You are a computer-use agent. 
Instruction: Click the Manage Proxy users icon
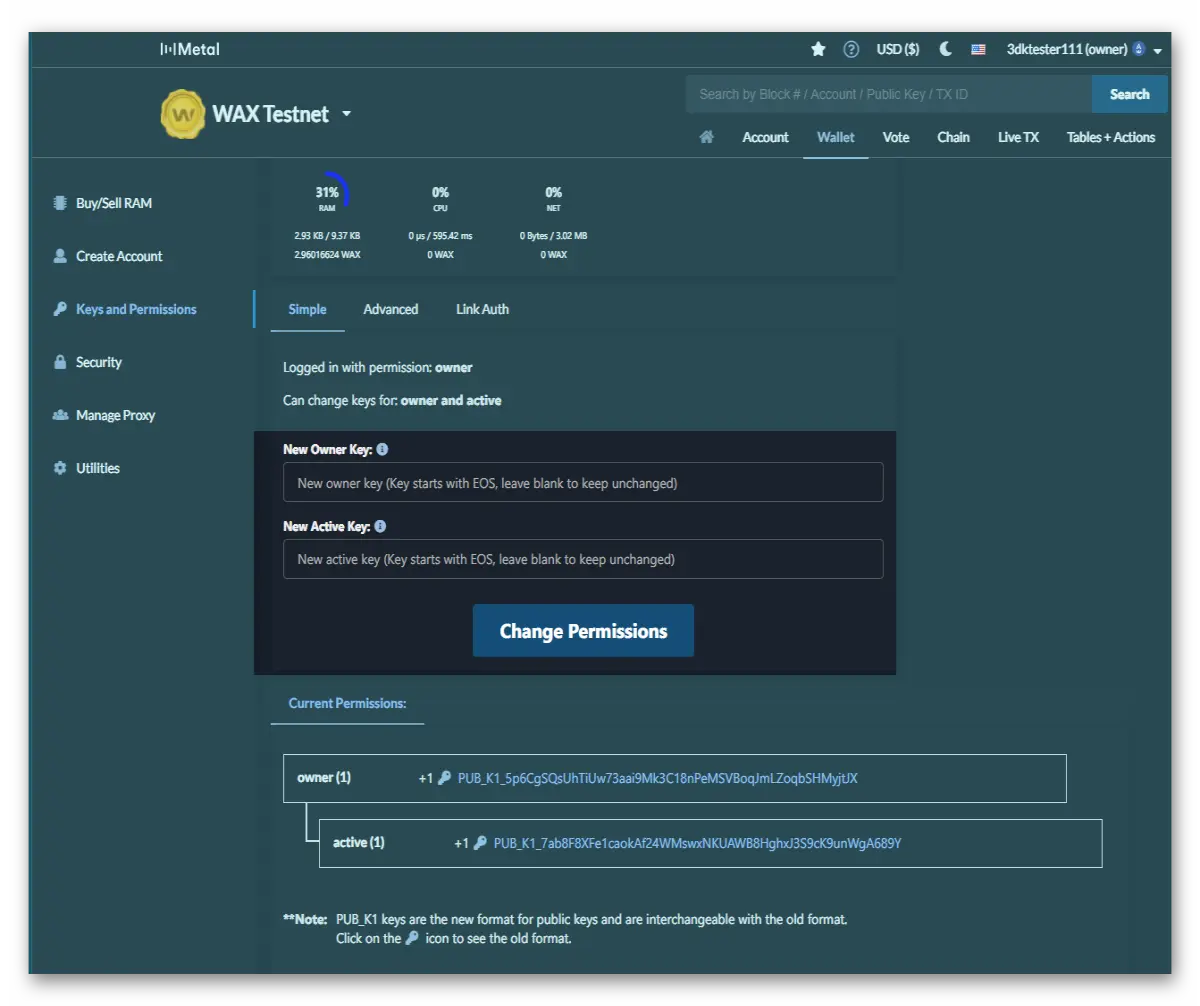click(x=60, y=415)
